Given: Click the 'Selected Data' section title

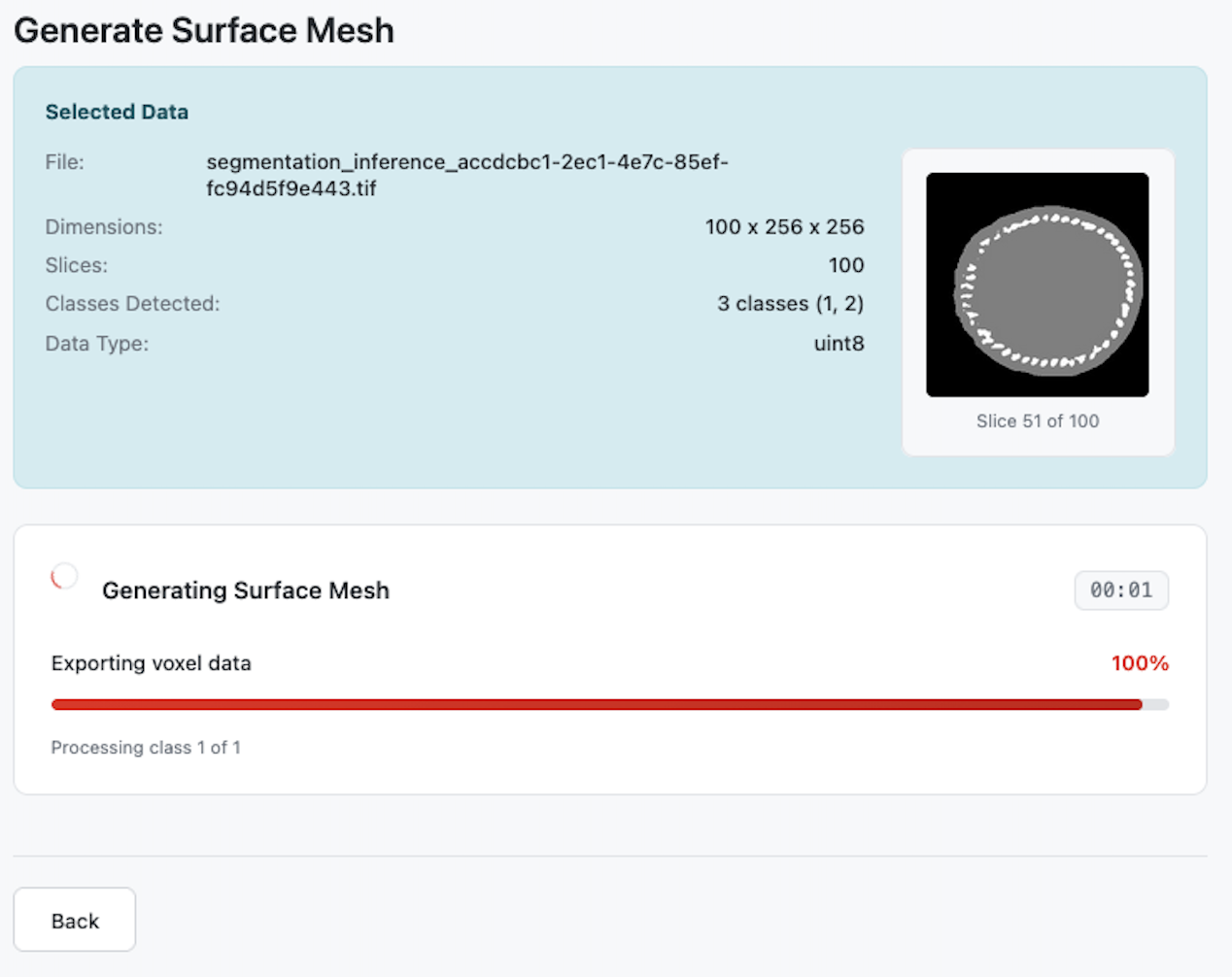Looking at the screenshot, I should (117, 112).
